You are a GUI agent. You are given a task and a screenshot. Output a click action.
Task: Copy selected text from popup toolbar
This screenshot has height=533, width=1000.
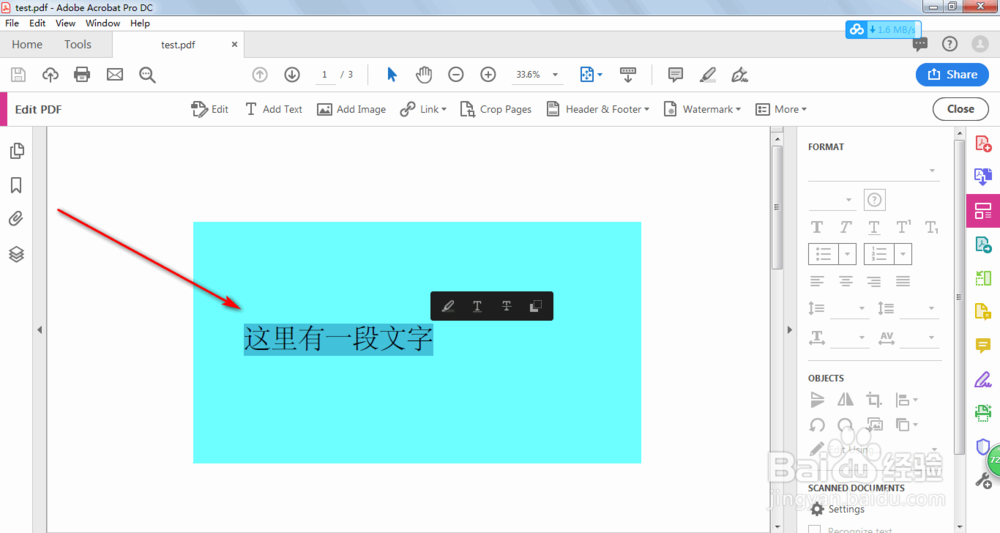coord(536,306)
